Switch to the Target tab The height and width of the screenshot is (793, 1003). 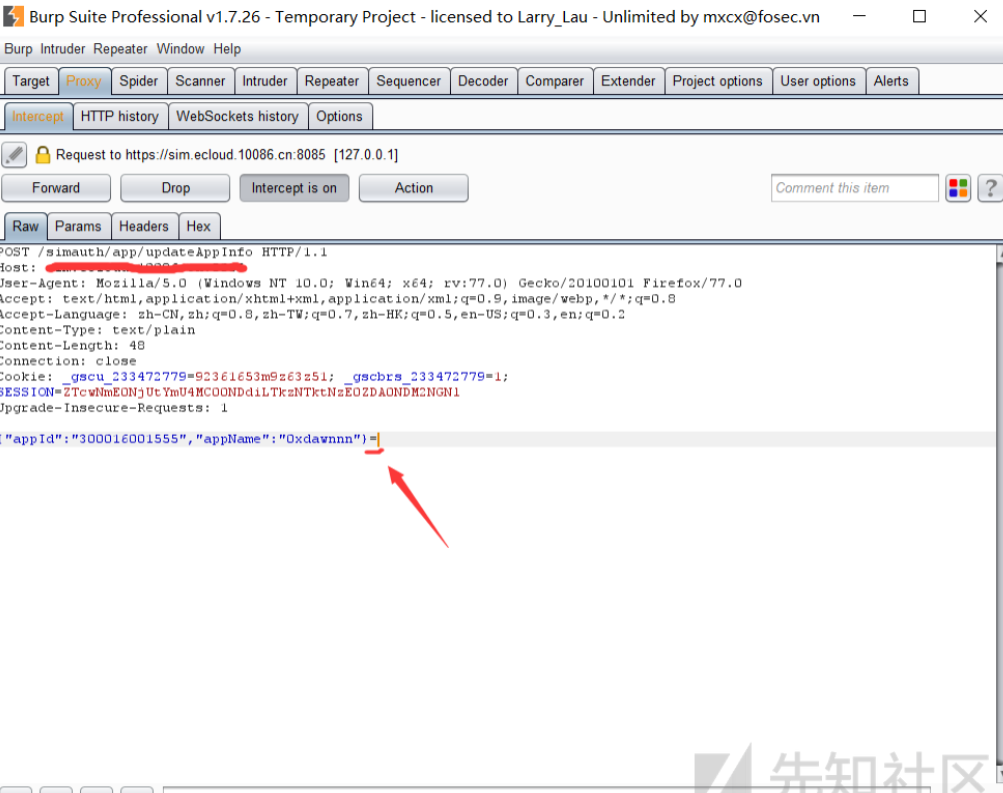(x=31, y=81)
